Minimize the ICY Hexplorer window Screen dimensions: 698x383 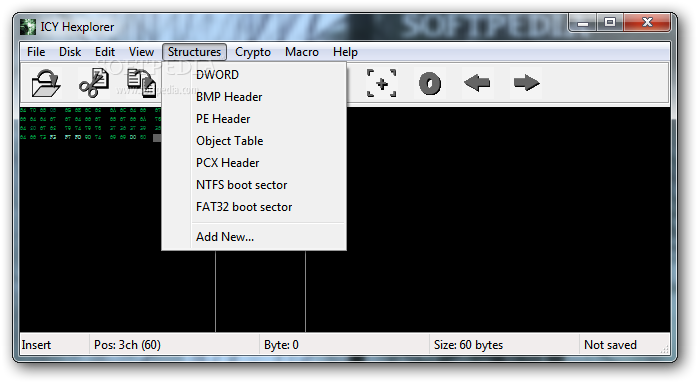[x=584, y=23]
